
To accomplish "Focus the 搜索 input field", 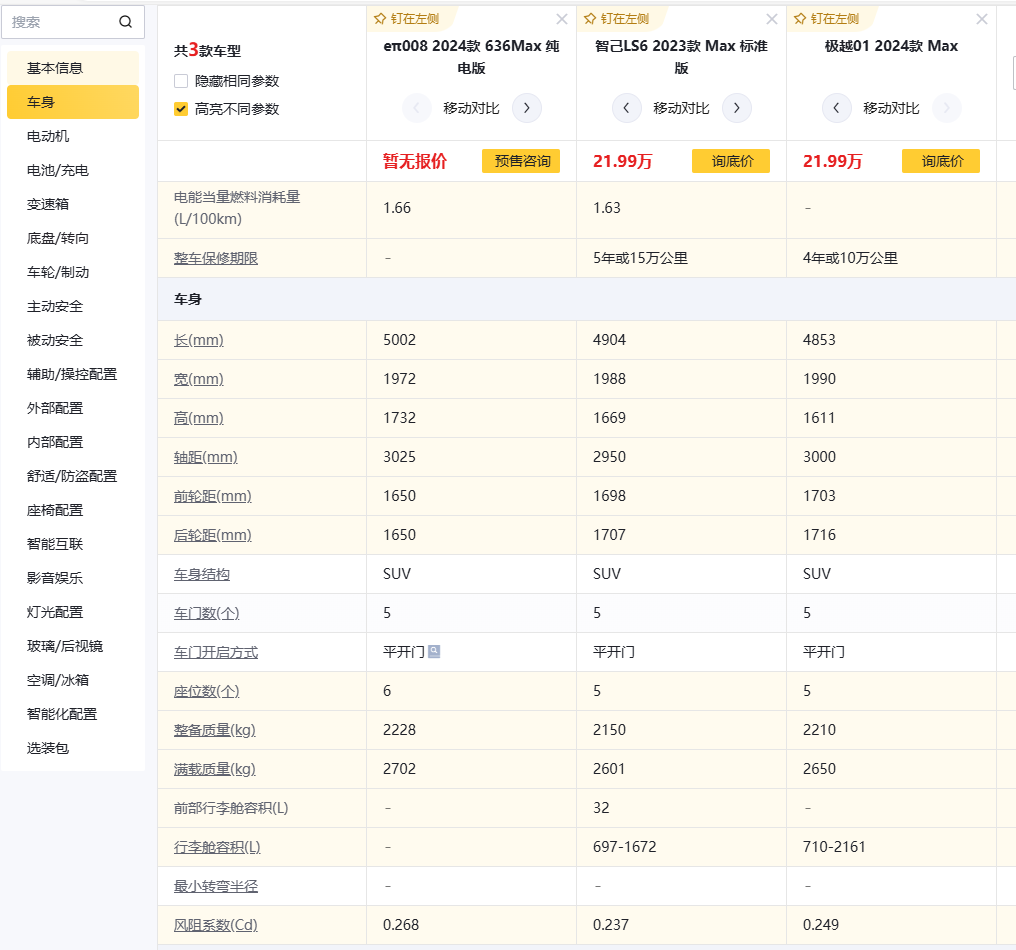I will [60, 22].
